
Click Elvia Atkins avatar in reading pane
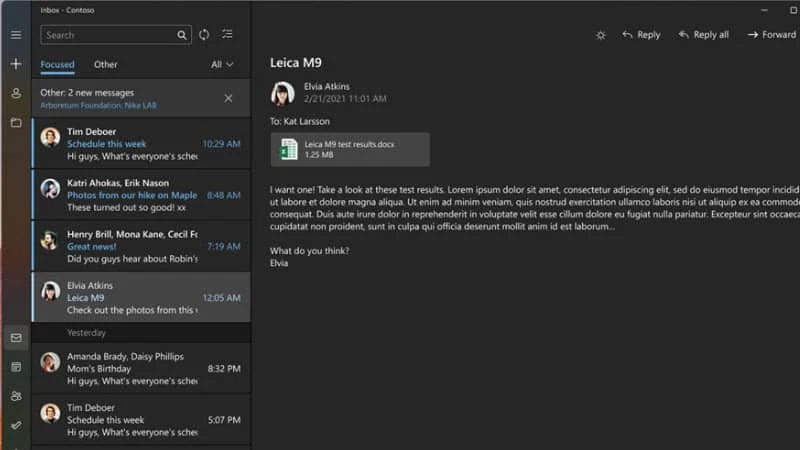(283, 93)
